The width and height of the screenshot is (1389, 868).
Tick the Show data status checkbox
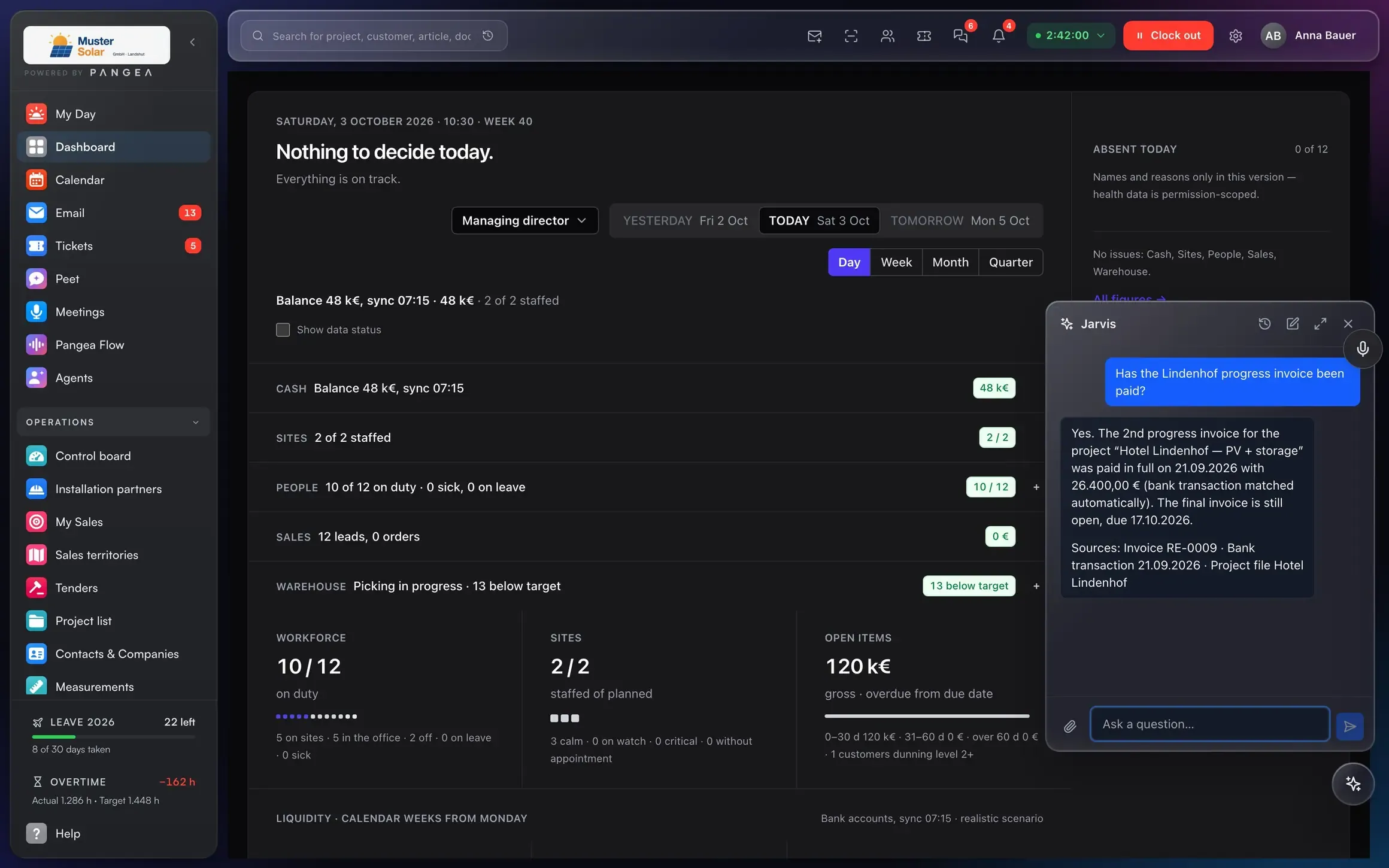click(x=283, y=330)
